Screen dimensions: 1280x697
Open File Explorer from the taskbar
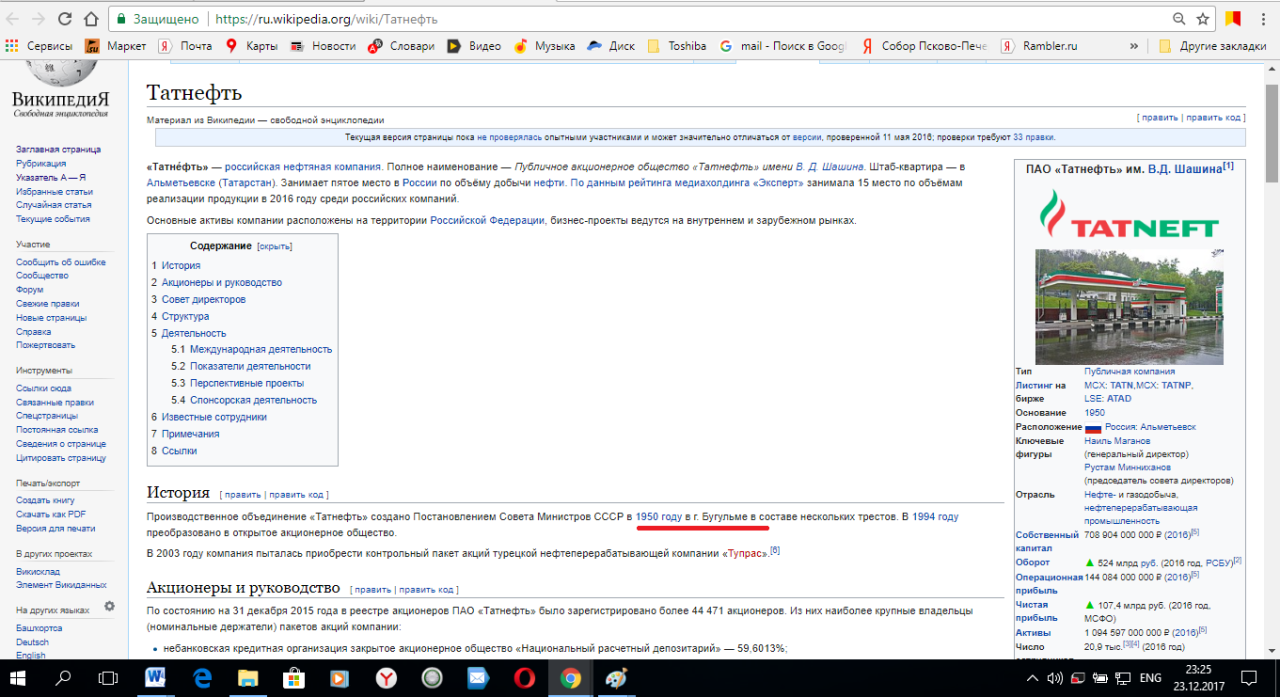click(x=247, y=678)
